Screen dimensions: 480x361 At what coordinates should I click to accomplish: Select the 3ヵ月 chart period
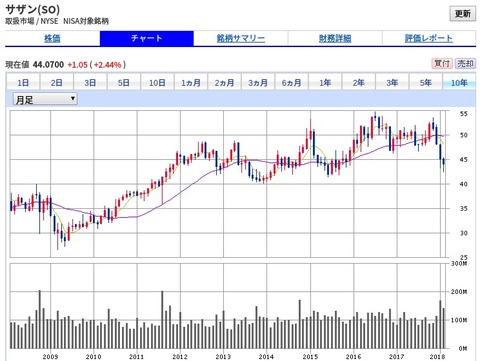(x=258, y=82)
